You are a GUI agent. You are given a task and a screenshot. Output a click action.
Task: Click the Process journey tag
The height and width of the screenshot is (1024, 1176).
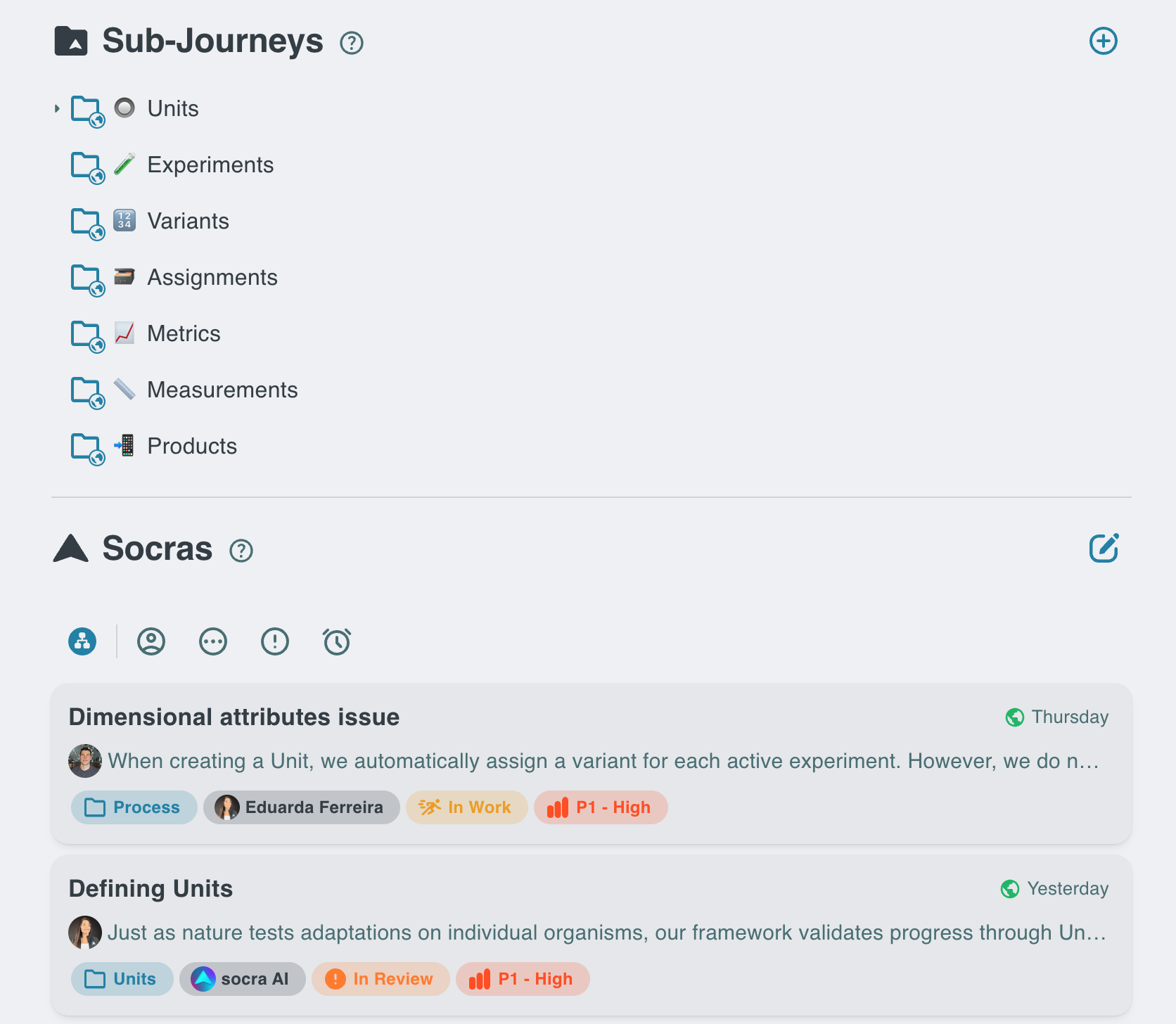(134, 807)
